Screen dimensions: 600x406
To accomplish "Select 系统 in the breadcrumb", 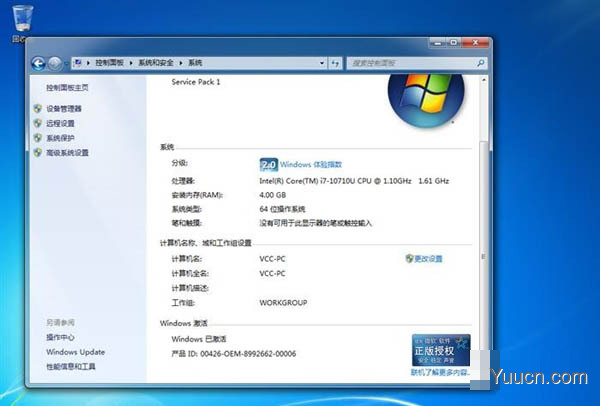I will [x=195, y=63].
